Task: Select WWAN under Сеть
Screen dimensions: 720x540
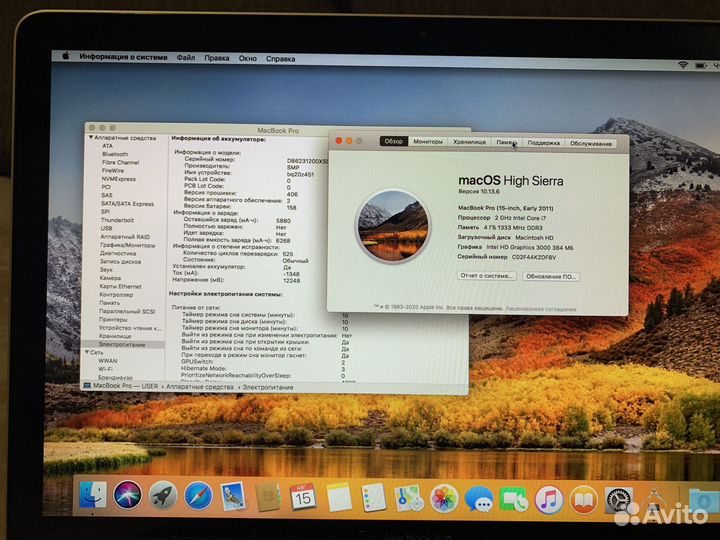Action: click(x=107, y=360)
